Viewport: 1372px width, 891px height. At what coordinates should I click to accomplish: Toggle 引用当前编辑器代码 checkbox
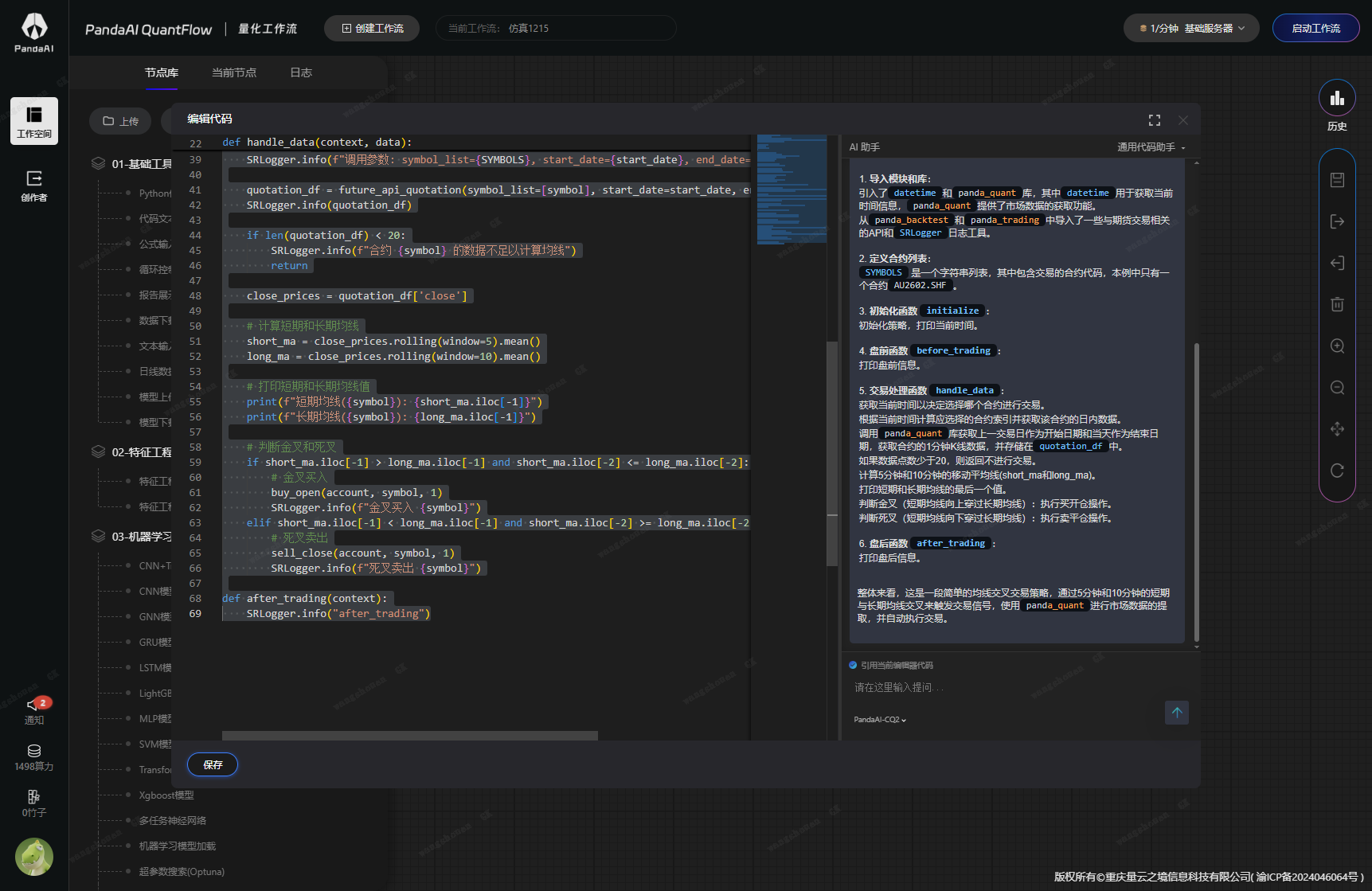(x=853, y=665)
